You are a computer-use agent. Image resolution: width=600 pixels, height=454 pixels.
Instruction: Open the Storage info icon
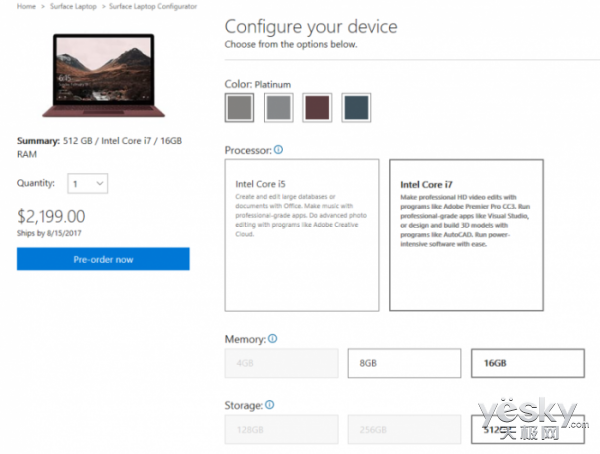(269, 405)
